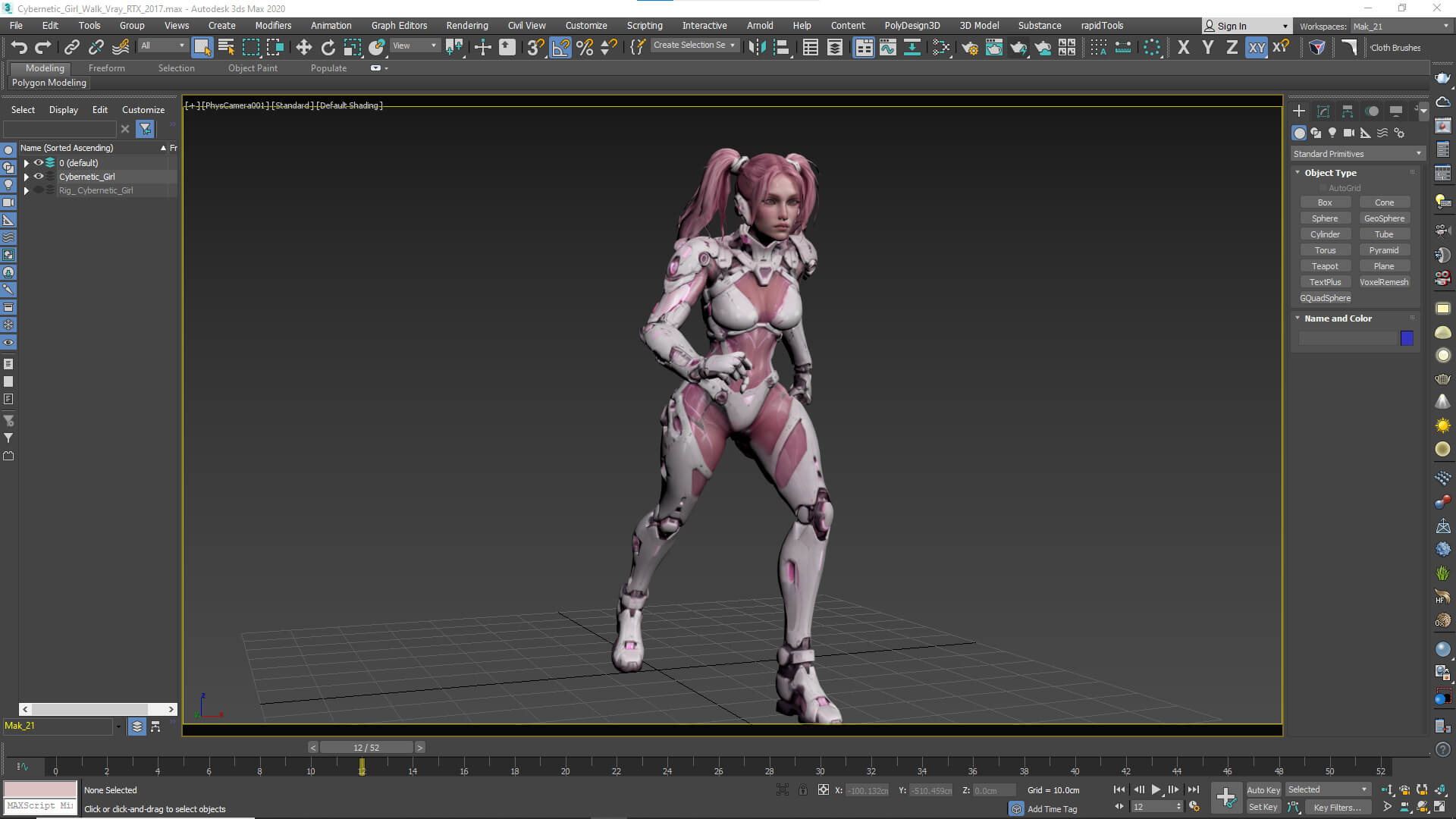
Task: Open the Standard Primitives dropdown
Action: pyautogui.click(x=1357, y=154)
